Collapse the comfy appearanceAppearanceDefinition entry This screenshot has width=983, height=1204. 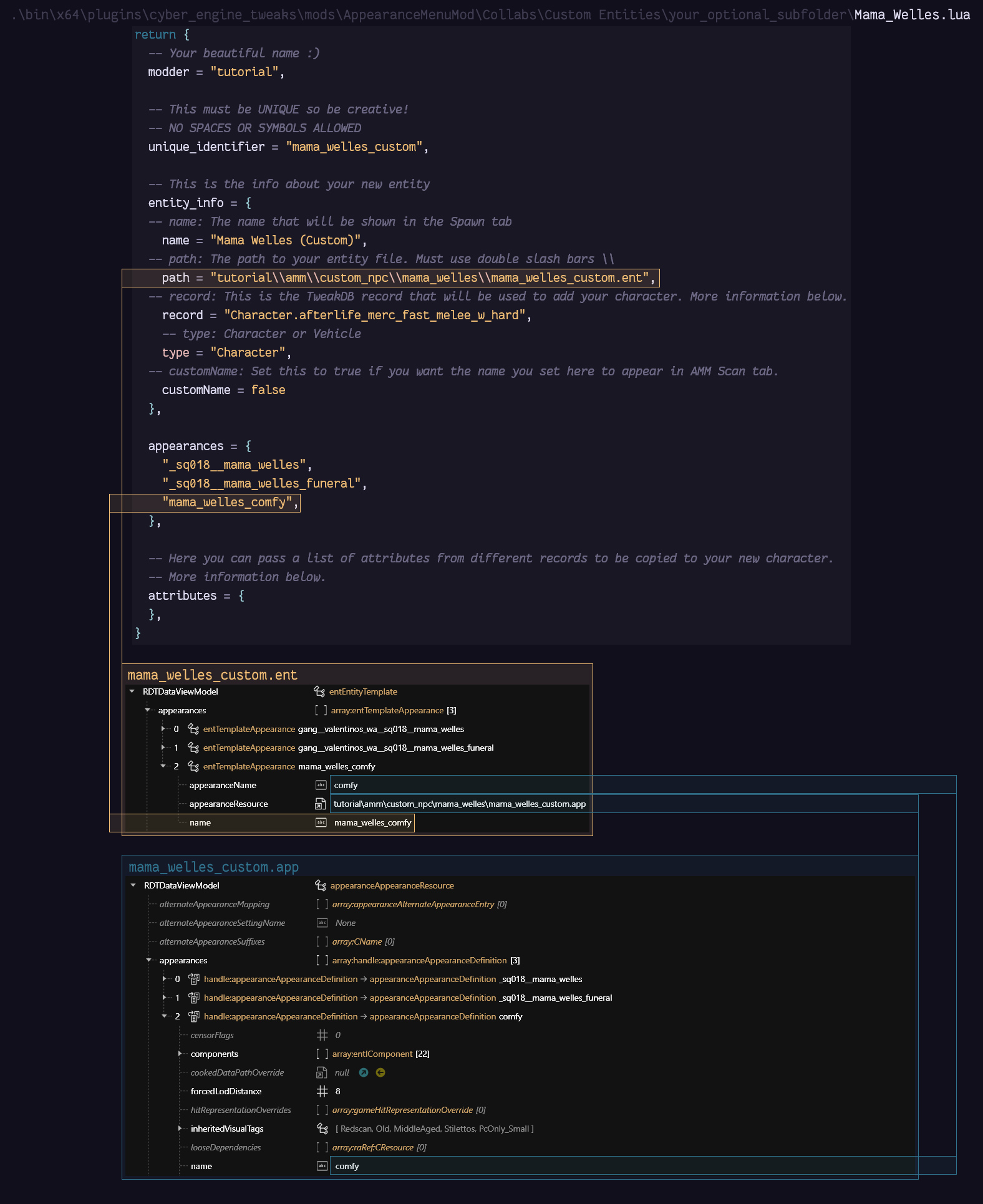(x=165, y=1016)
